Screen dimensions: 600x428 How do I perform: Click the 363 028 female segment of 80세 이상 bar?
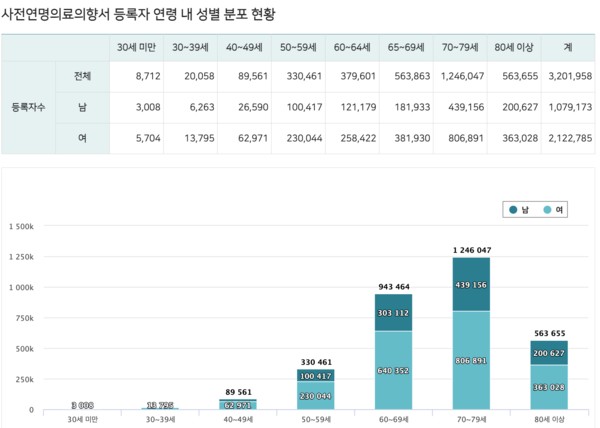[x=549, y=387]
